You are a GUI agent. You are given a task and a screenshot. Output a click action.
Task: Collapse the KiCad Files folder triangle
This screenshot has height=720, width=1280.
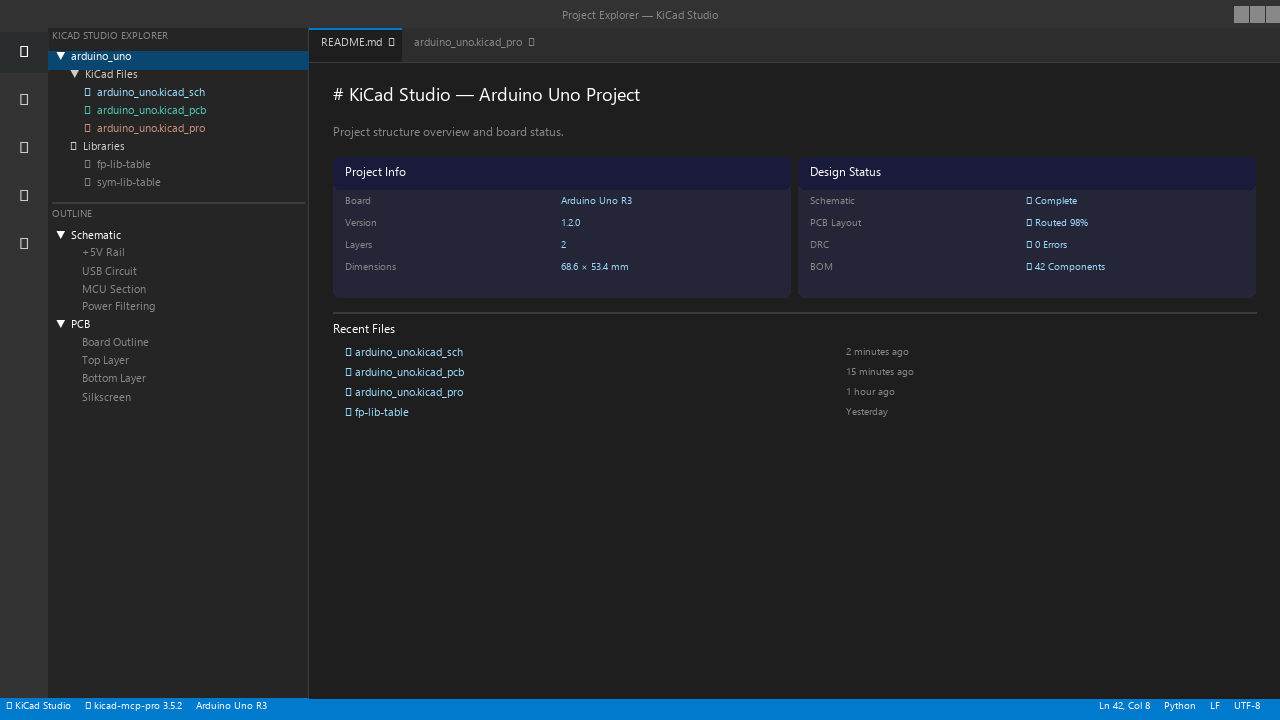[x=75, y=74]
